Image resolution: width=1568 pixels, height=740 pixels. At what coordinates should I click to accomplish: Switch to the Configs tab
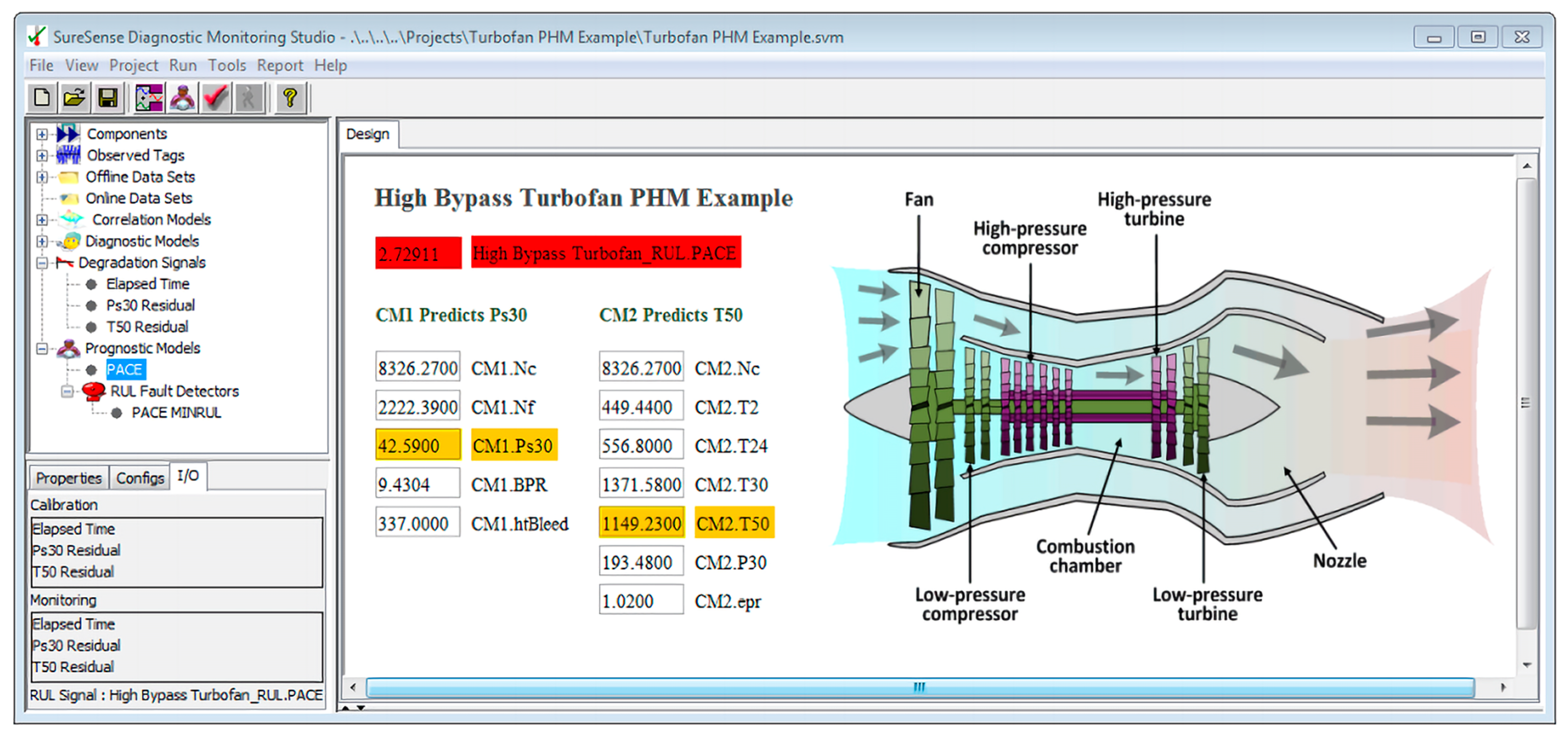click(140, 478)
